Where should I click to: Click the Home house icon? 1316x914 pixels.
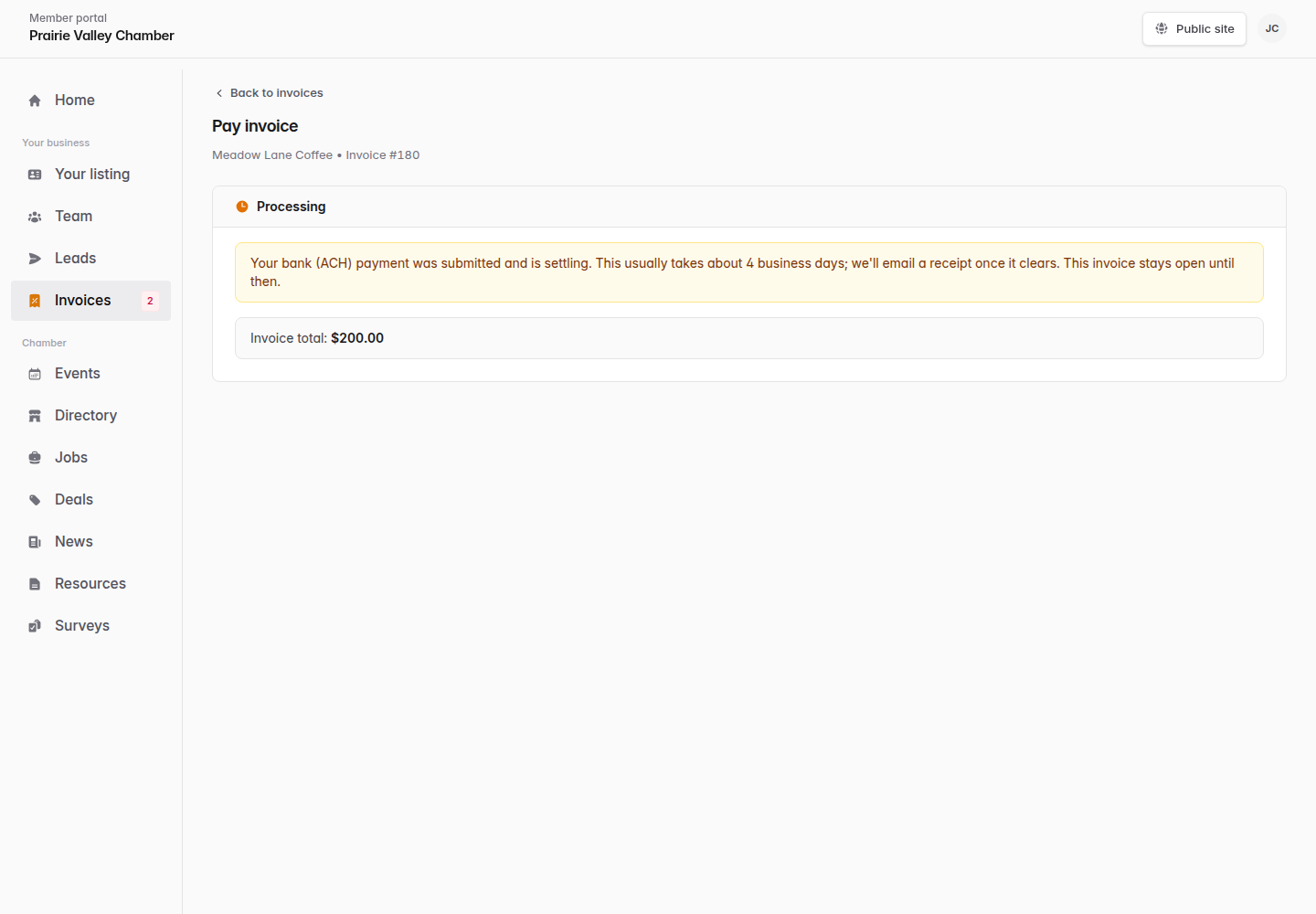pos(35,101)
